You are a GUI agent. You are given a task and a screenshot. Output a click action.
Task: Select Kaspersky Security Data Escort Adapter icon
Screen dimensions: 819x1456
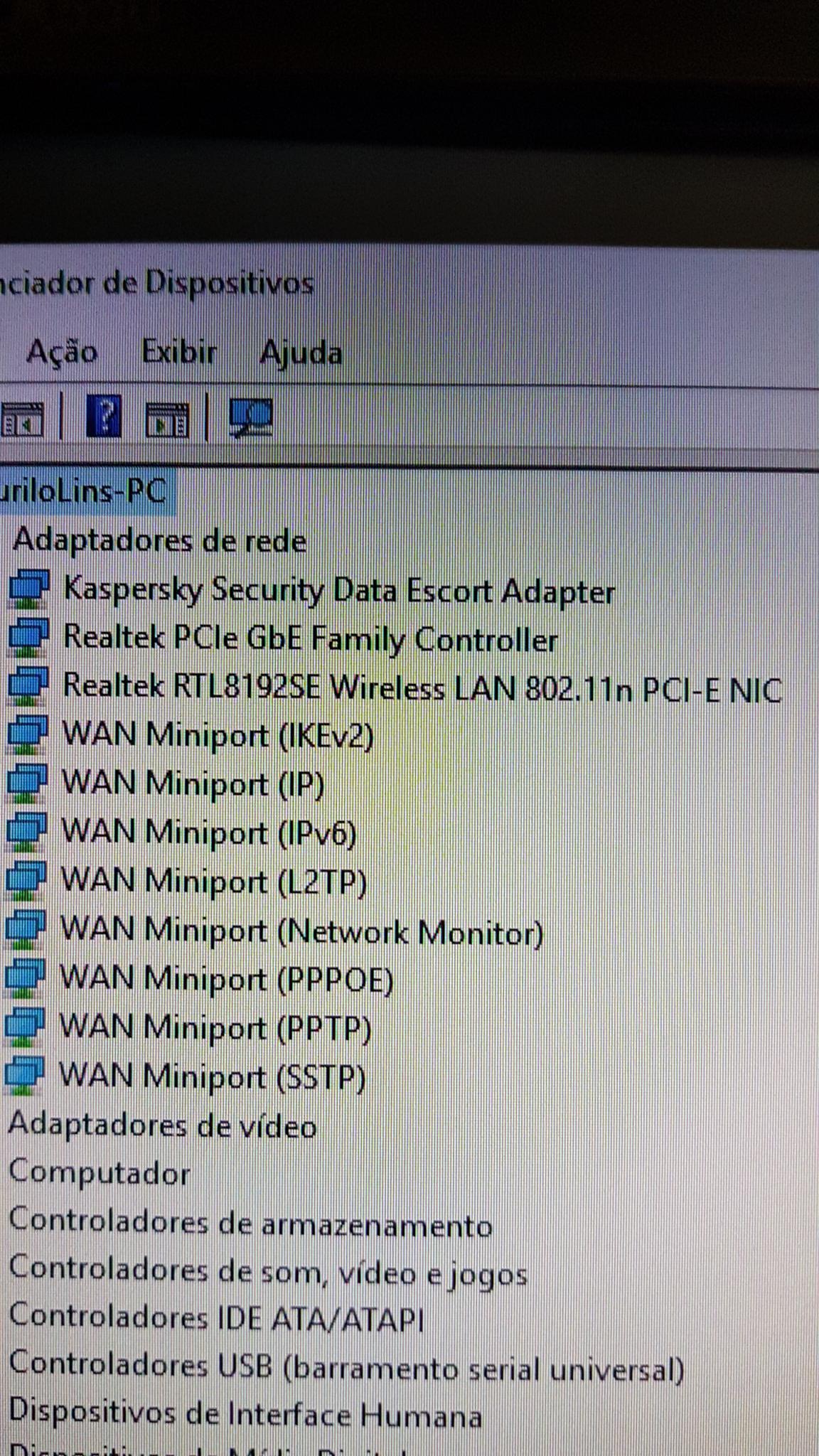(28, 589)
